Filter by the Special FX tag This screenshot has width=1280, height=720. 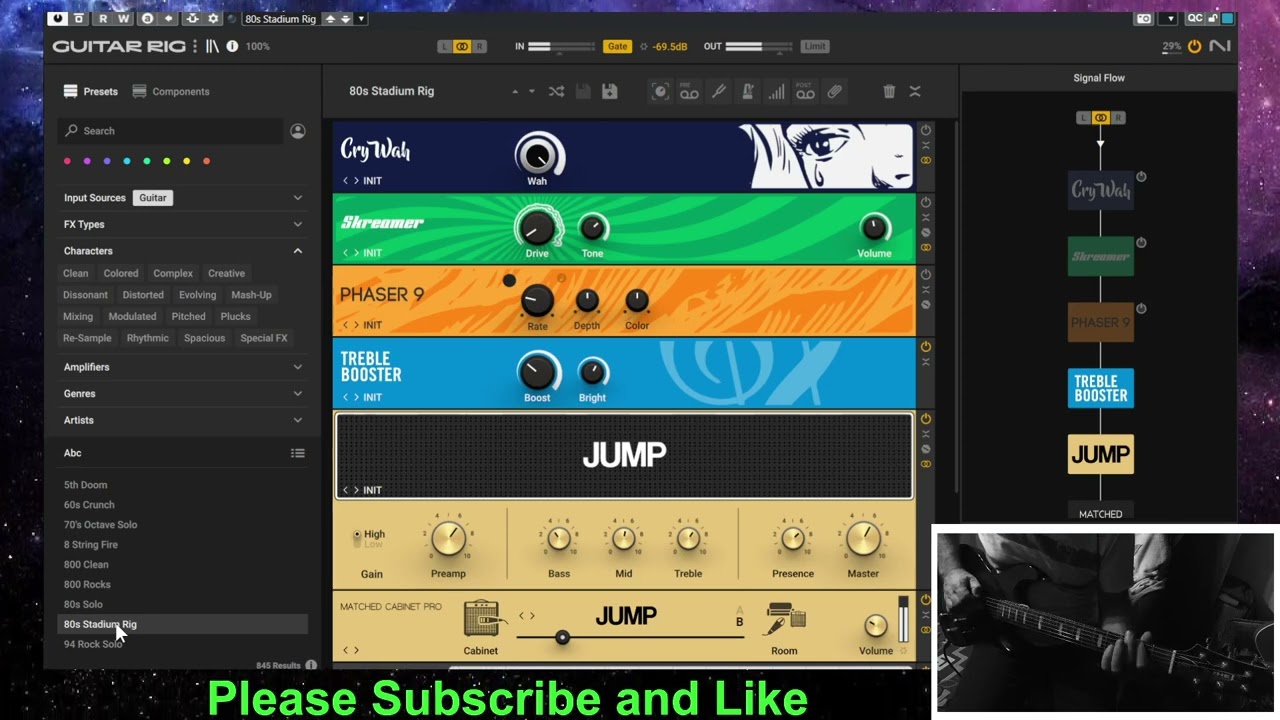pos(264,338)
